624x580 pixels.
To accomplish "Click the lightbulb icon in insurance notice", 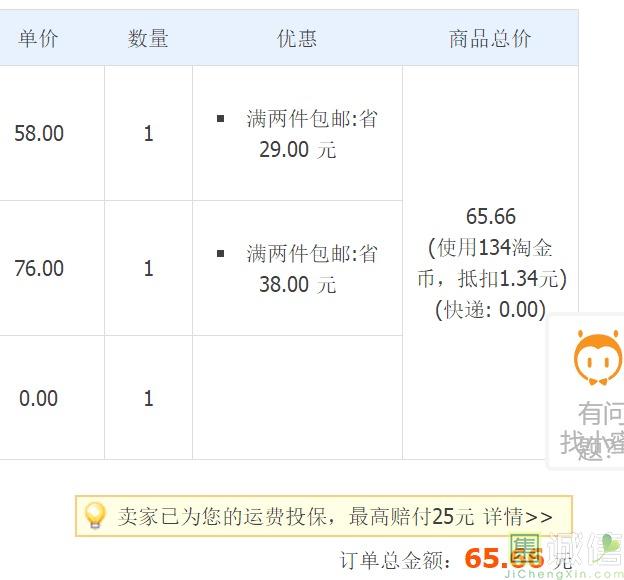I will pyautogui.click(x=95, y=516).
